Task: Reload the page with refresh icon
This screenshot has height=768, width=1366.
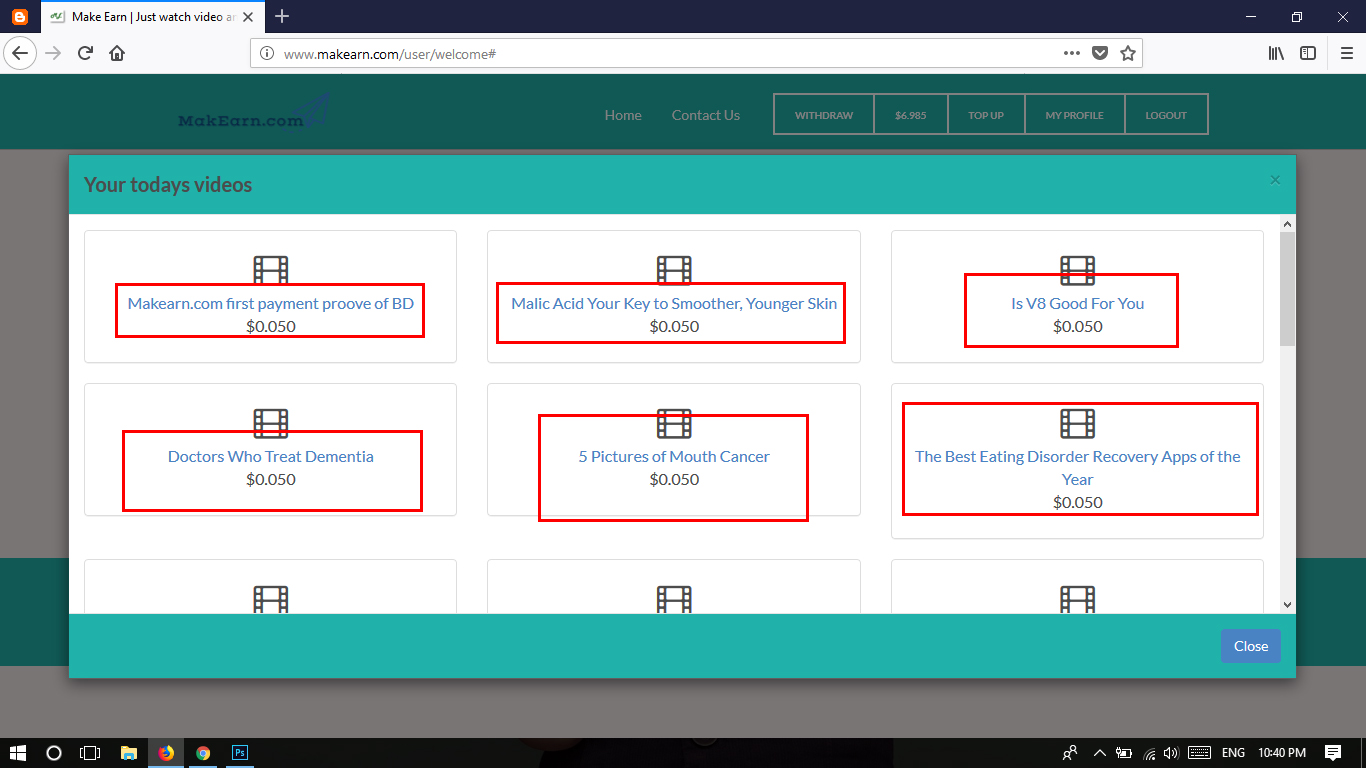Action: [85, 53]
